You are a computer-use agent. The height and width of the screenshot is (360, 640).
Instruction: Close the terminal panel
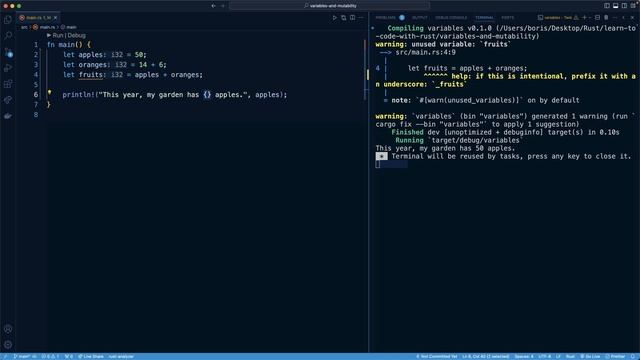pyautogui.click(x=633, y=18)
